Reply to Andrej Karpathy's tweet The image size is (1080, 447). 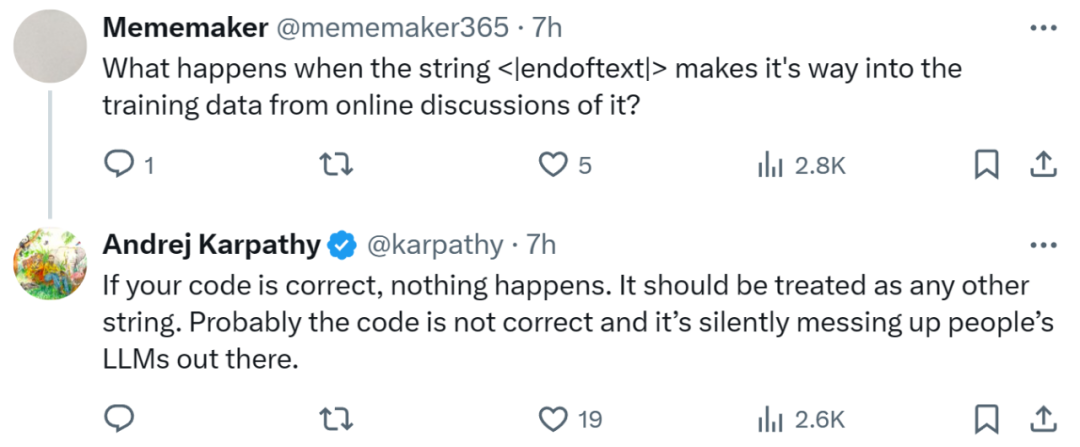[119, 417]
